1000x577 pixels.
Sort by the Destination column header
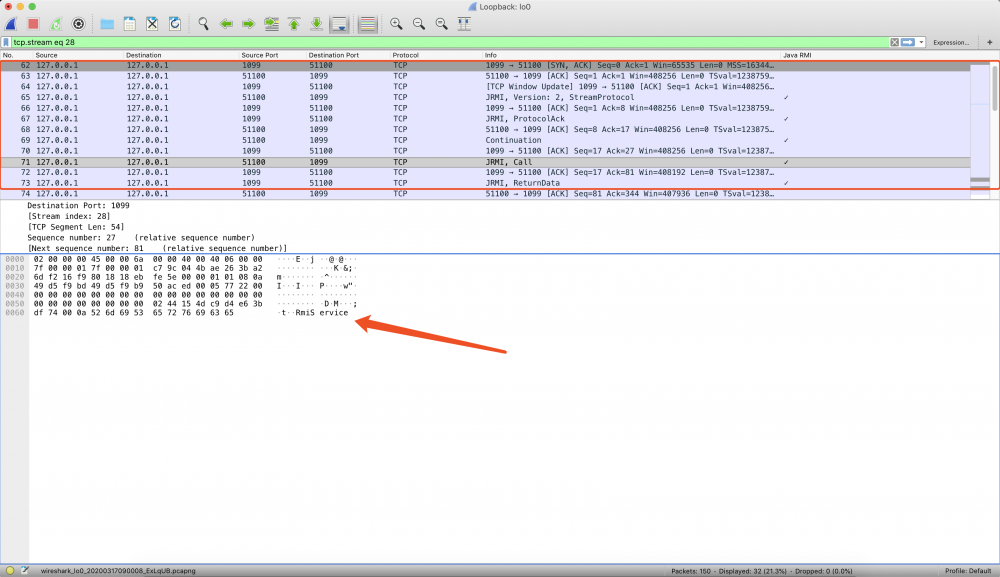pyautogui.click(x=181, y=55)
